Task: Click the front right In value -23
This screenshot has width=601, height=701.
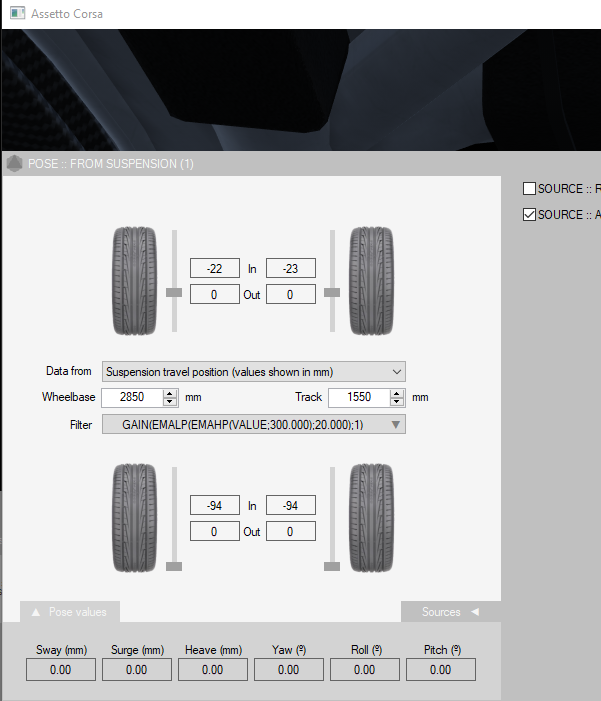Action: coord(291,268)
